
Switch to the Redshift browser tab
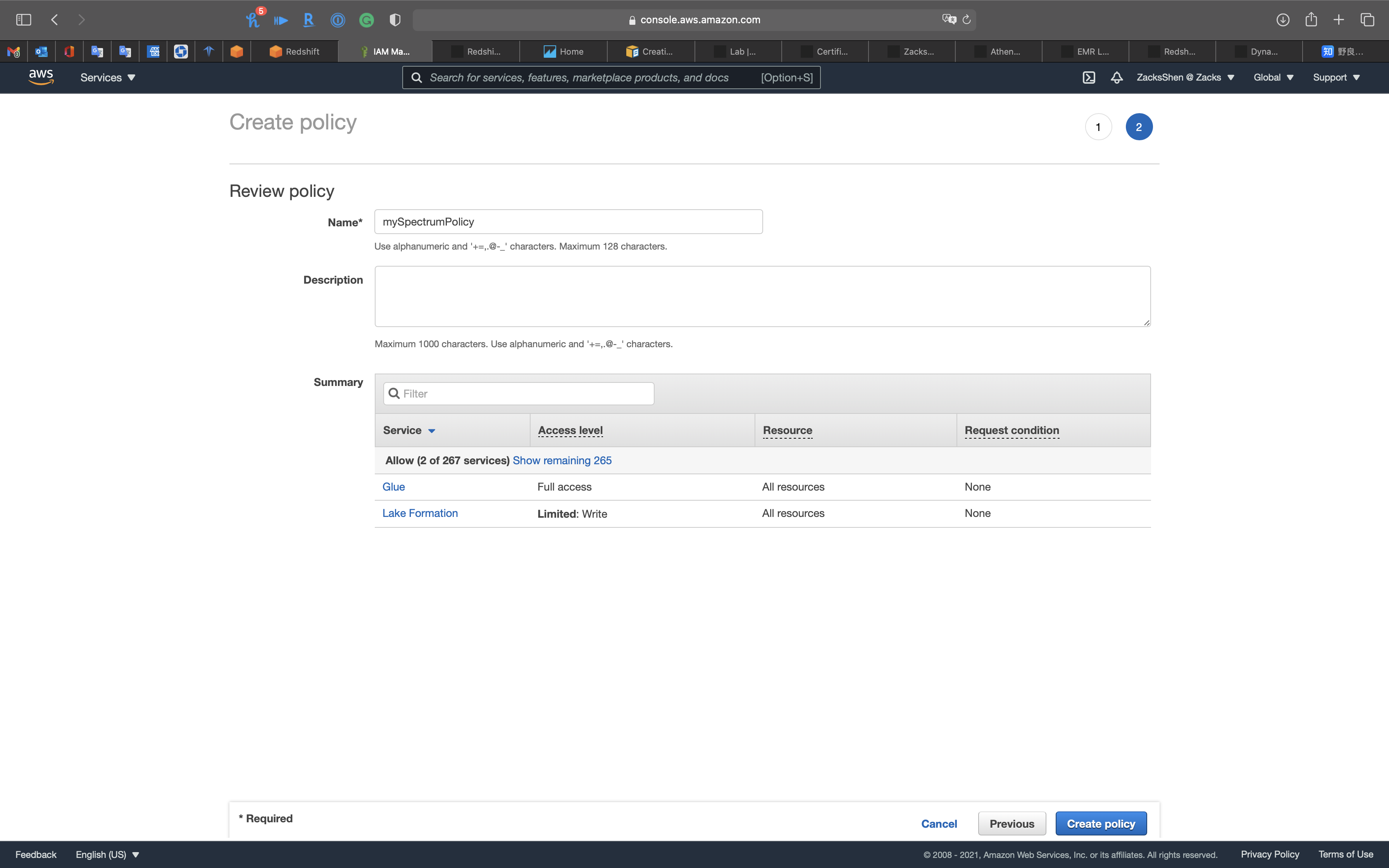click(x=295, y=52)
